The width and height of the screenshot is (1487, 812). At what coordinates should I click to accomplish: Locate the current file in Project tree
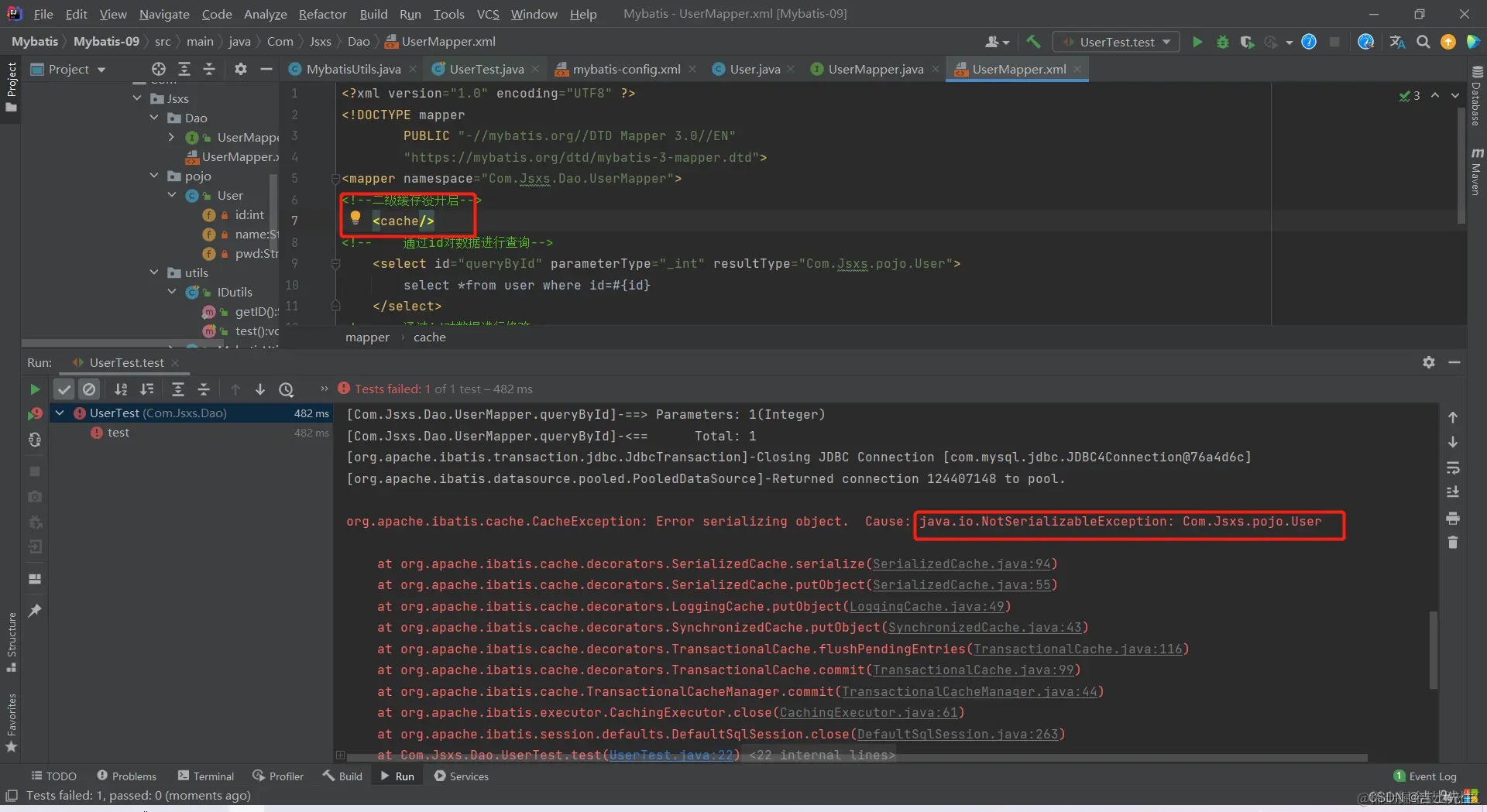(x=159, y=69)
